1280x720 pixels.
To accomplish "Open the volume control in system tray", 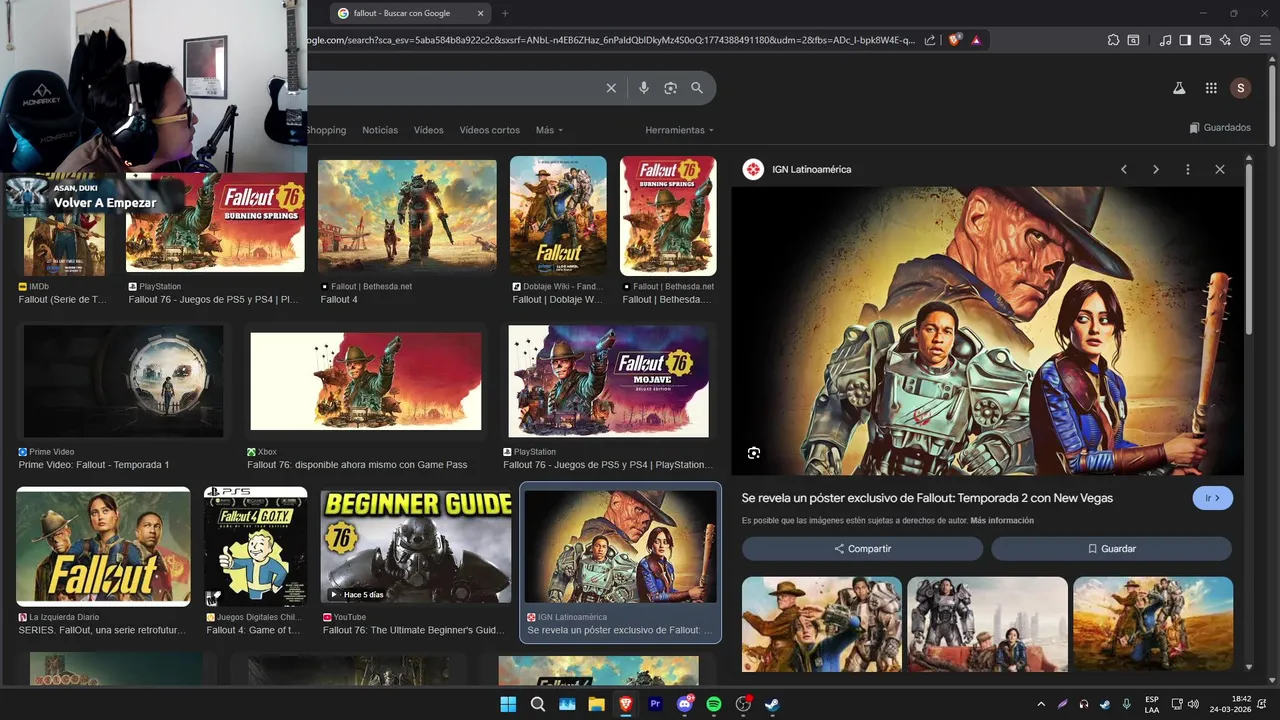I will click(1193, 704).
